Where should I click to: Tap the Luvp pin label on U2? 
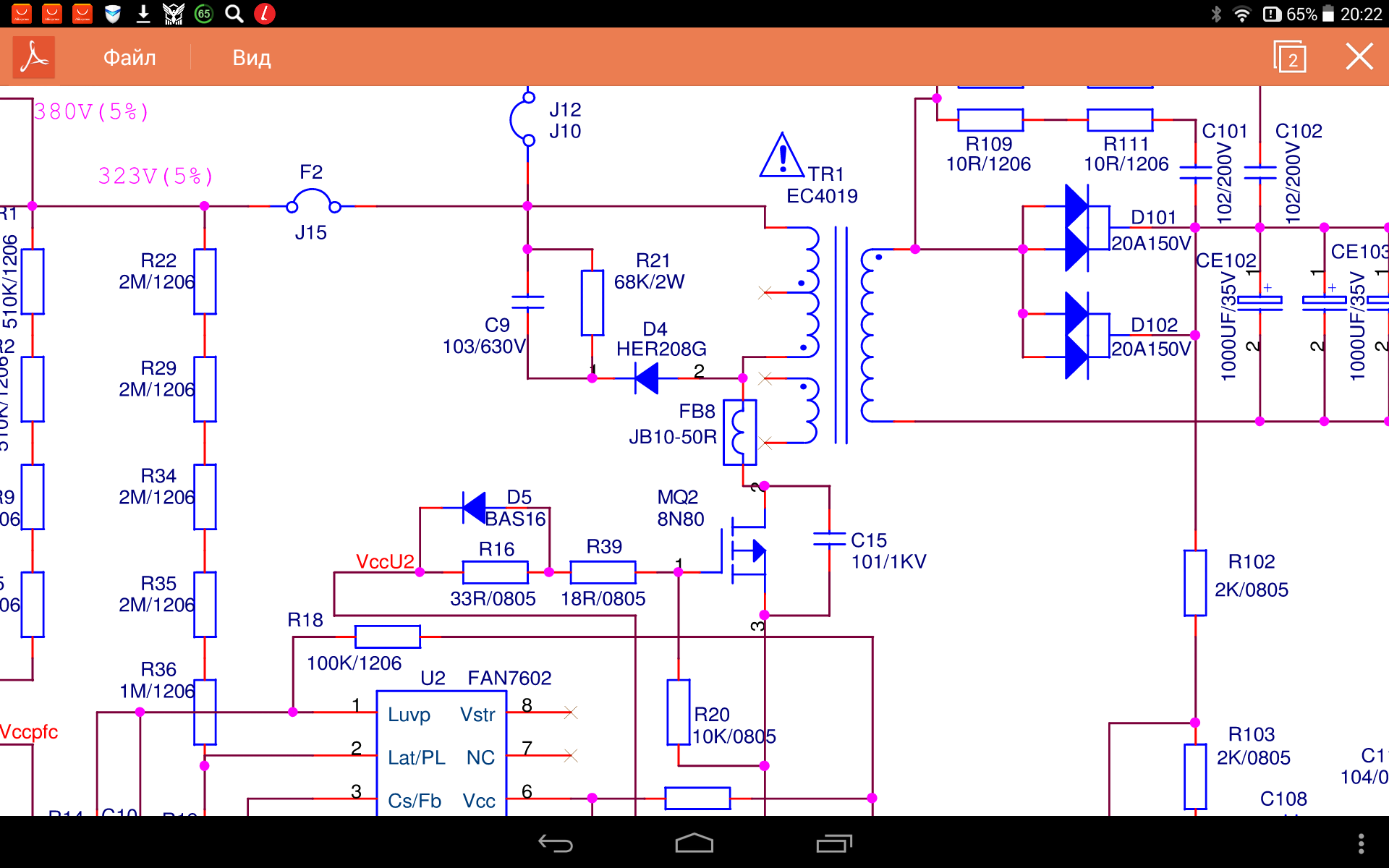[x=409, y=715]
